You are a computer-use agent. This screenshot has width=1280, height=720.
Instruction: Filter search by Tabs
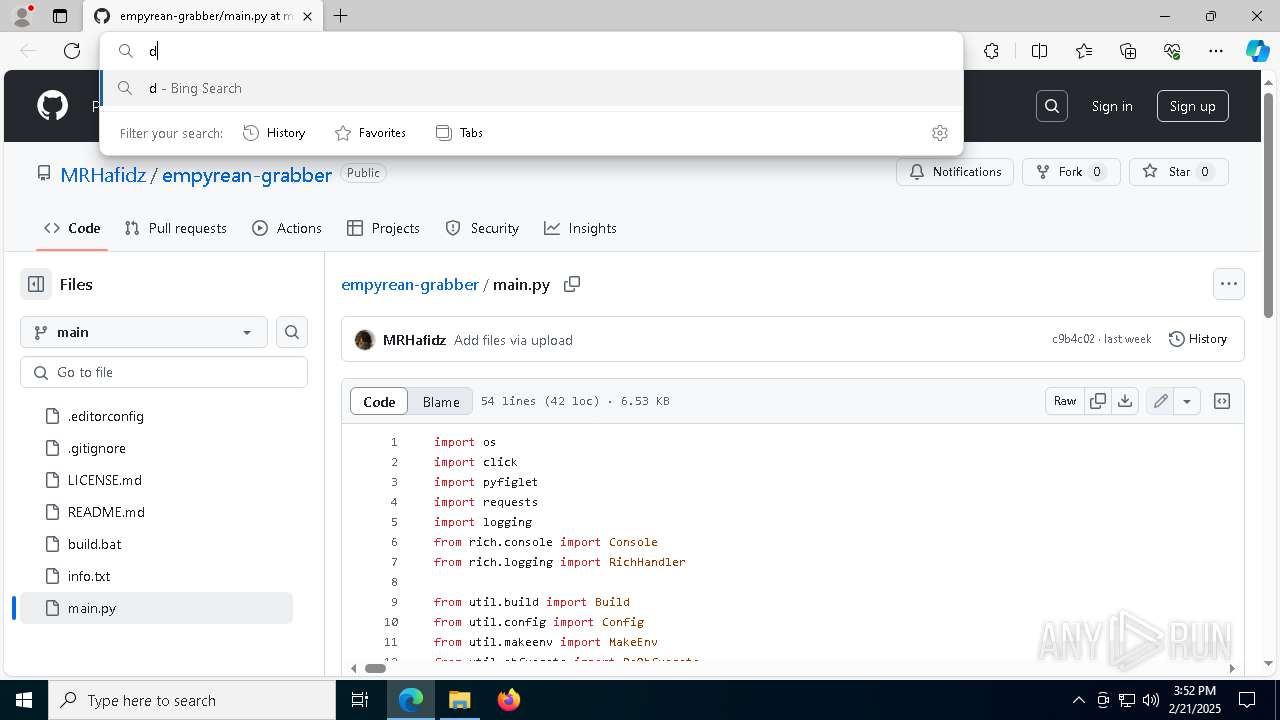click(459, 133)
